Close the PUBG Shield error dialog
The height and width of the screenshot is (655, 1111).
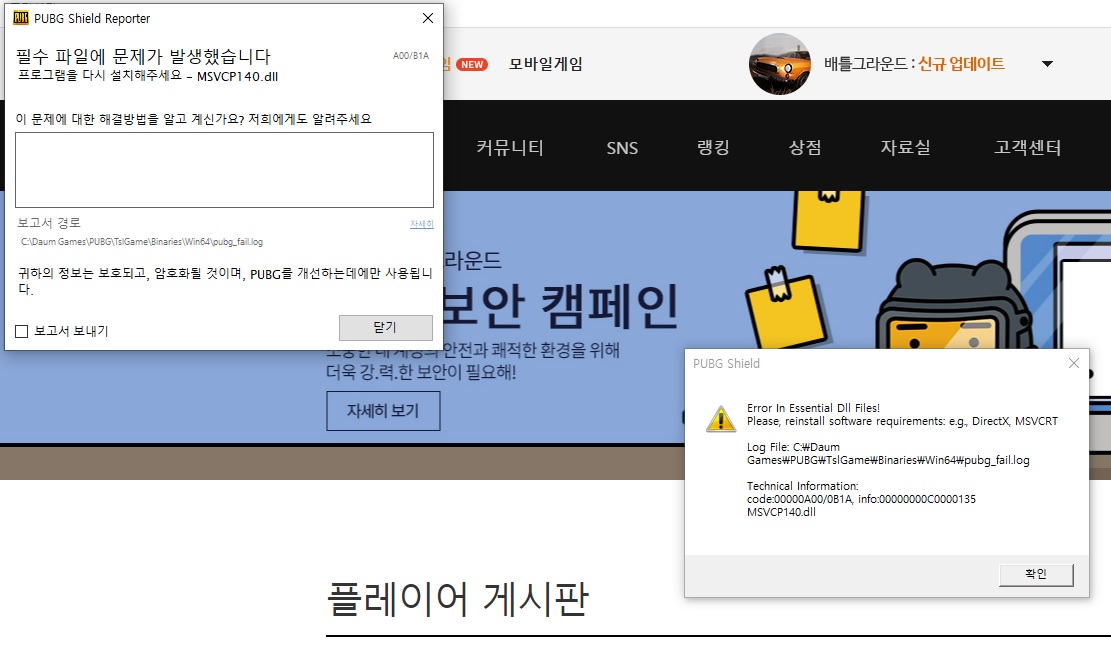click(x=1073, y=363)
